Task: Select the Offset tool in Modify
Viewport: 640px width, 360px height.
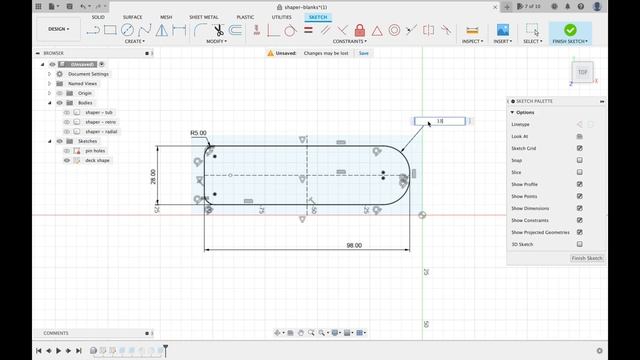Action: coord(235,30)
